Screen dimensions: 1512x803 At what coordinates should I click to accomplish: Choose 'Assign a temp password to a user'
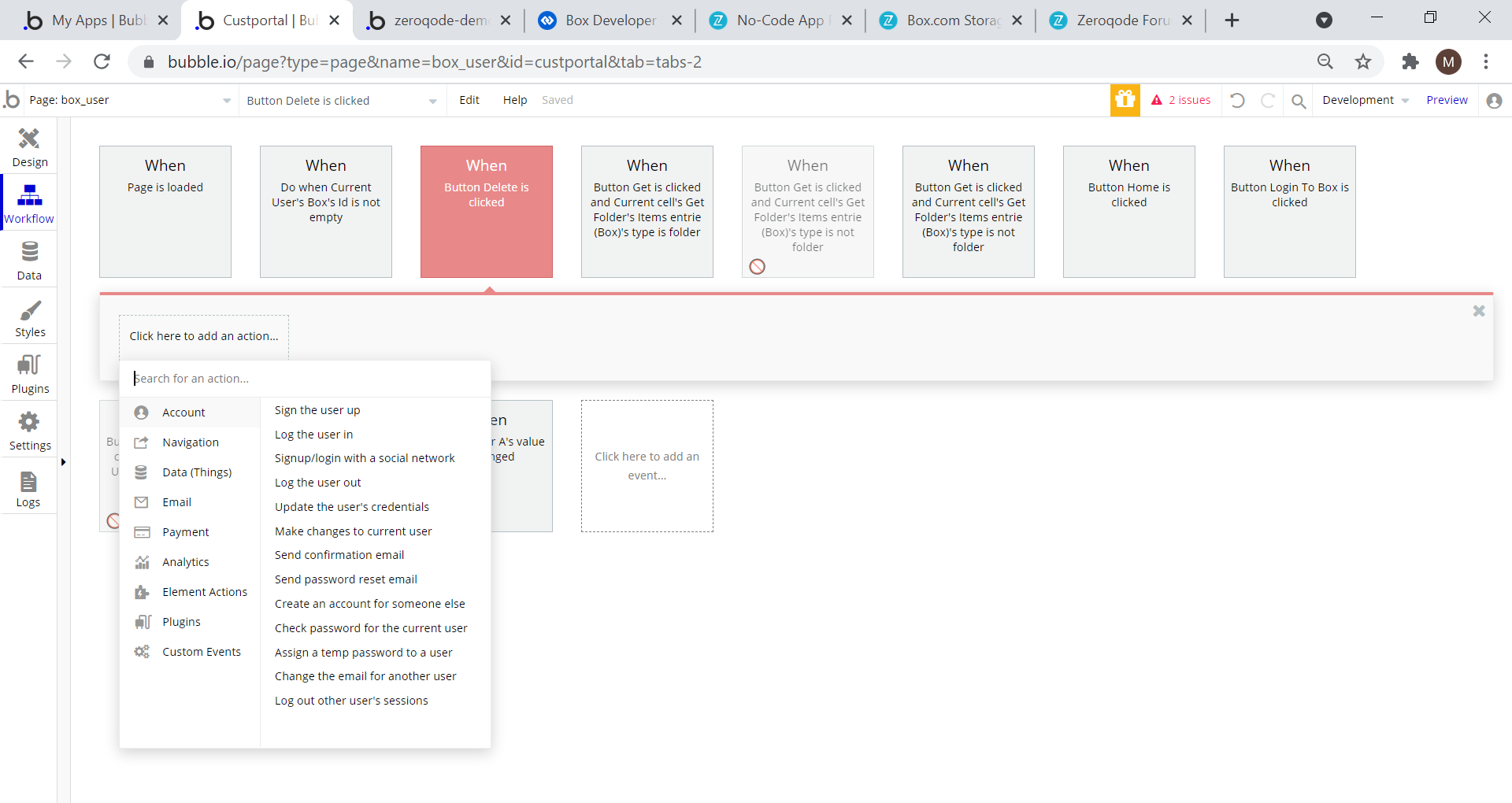(x=363, y=653)
